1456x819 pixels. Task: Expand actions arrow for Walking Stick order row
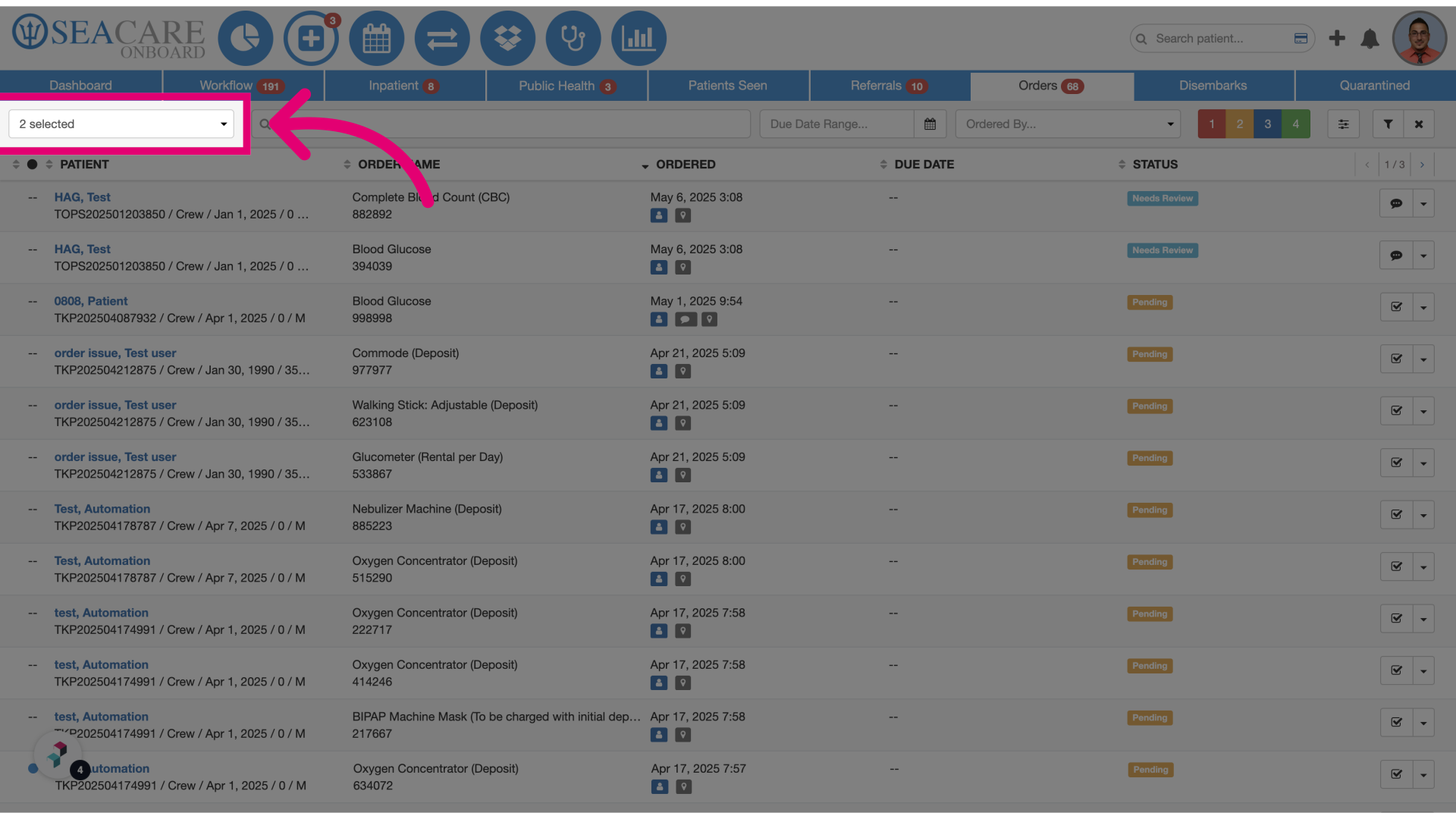point(1423,411)
